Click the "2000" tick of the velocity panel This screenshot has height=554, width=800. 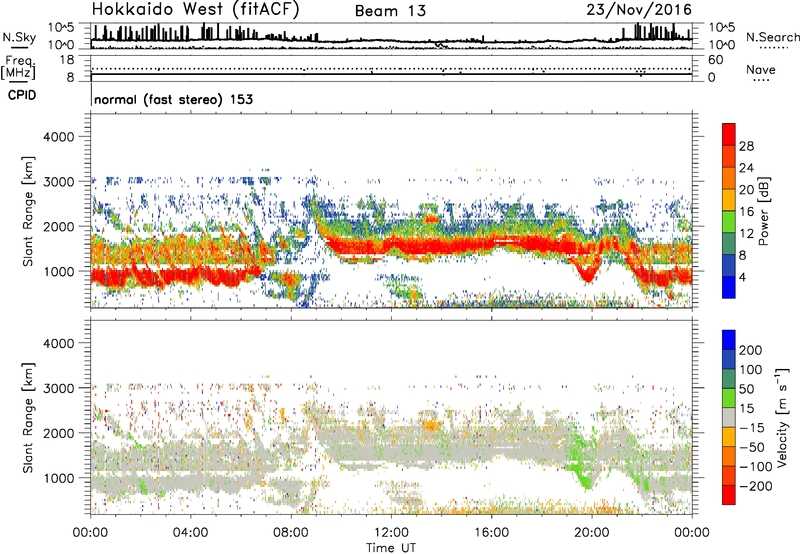[x=59, y=433]
